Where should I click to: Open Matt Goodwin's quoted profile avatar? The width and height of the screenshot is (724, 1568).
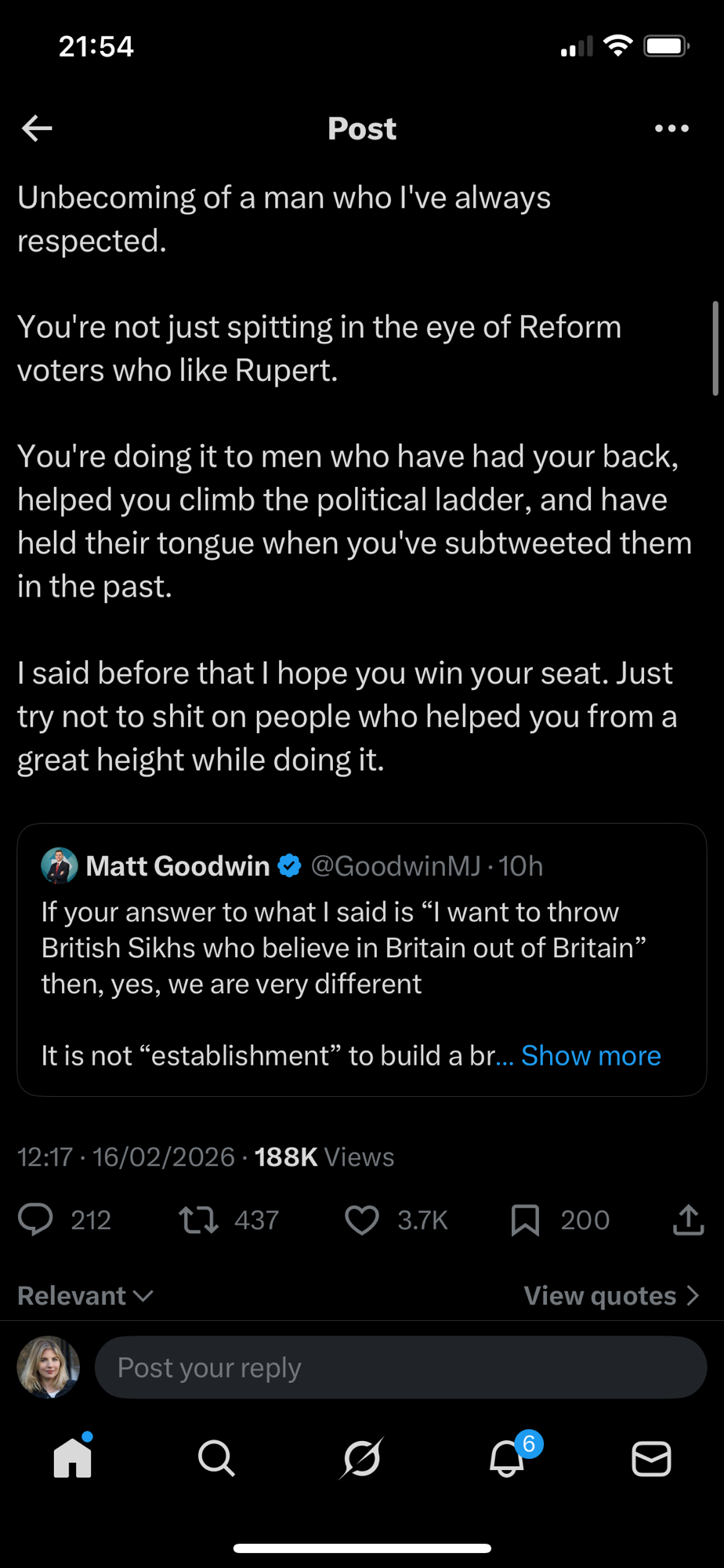[60, 866]
